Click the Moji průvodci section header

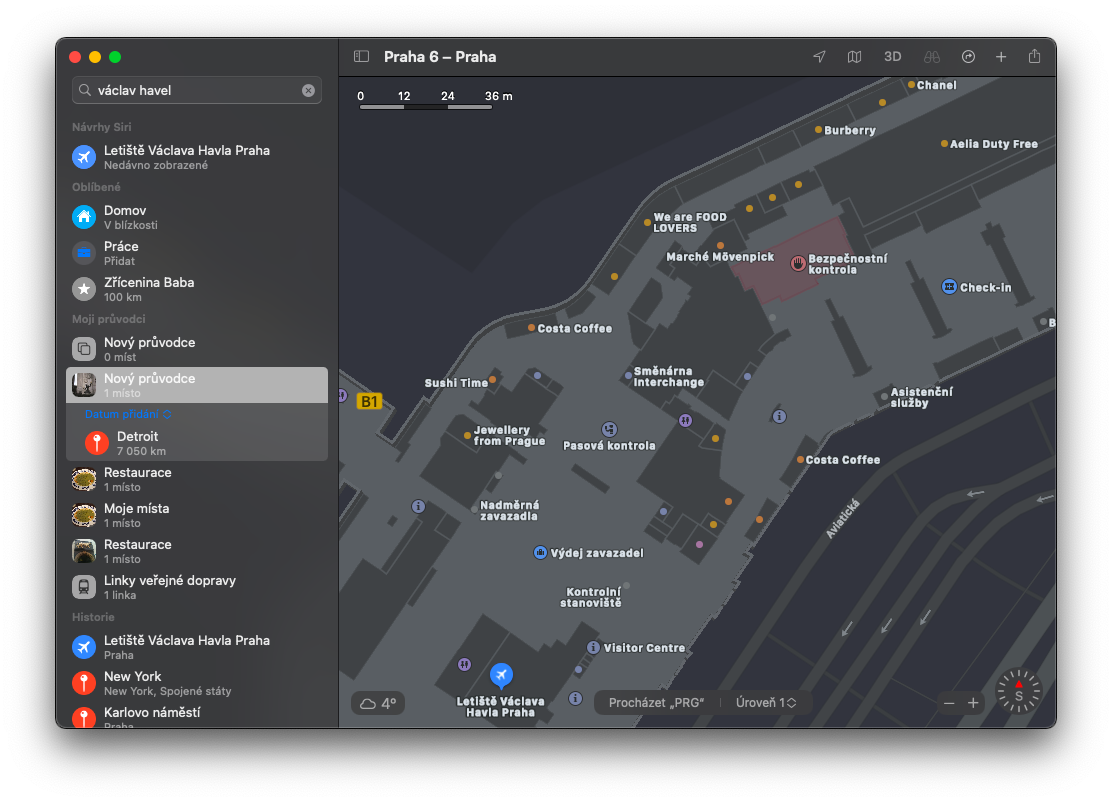(x=109, y=319)
